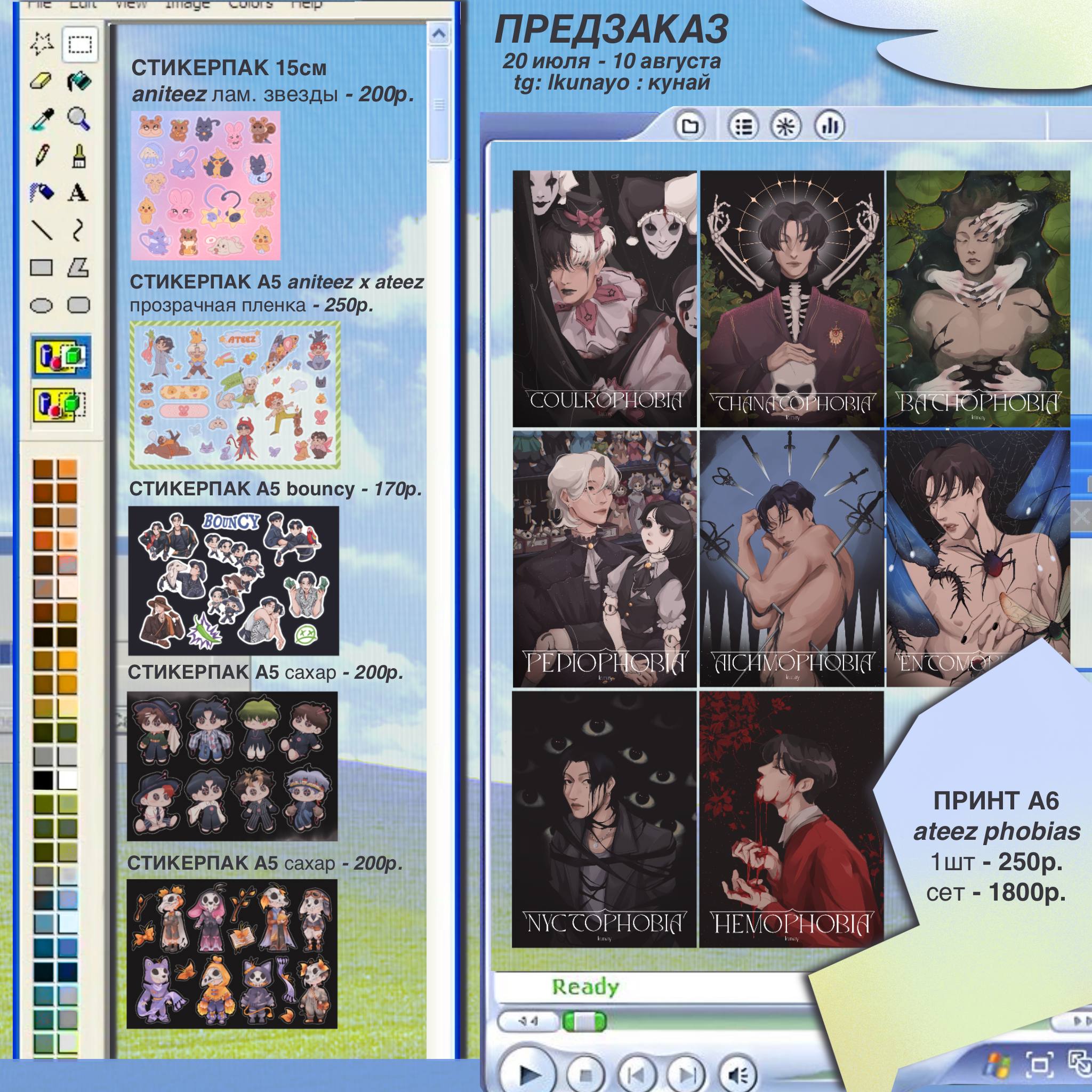
Task: Skip to the previous track
Action: click(x=637, y=1074)
